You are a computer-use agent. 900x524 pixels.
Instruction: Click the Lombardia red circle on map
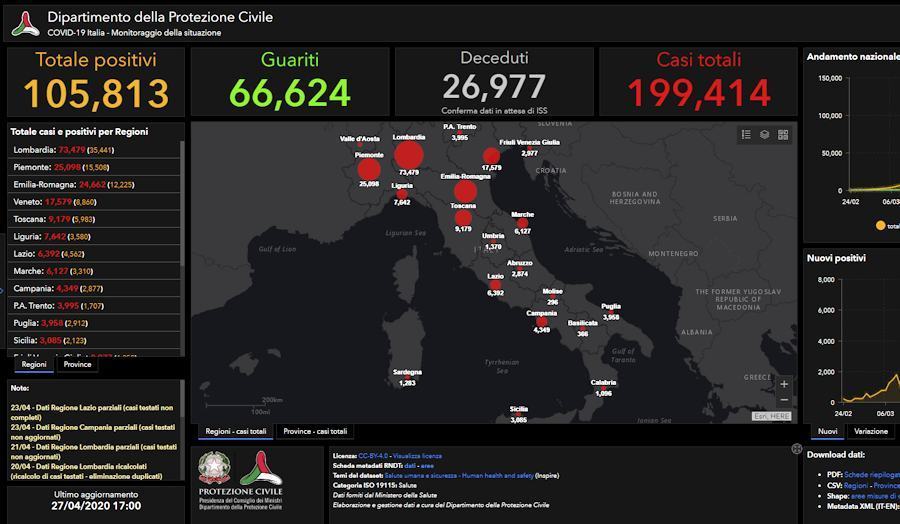[408, 155]
